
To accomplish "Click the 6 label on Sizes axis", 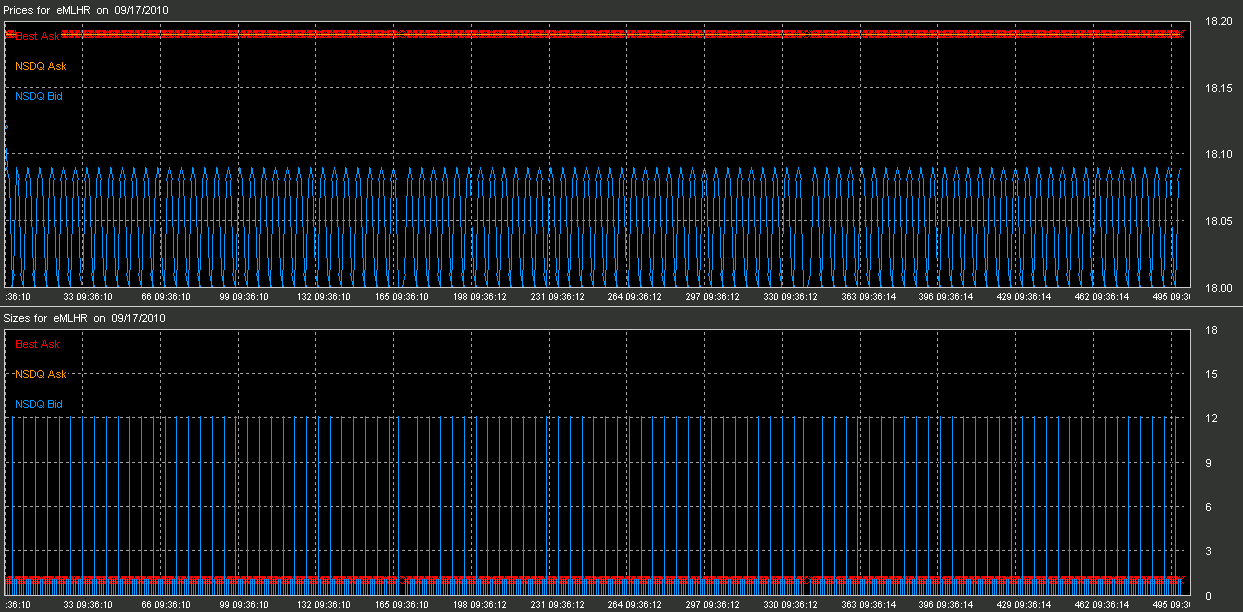I will (1210, 506).
